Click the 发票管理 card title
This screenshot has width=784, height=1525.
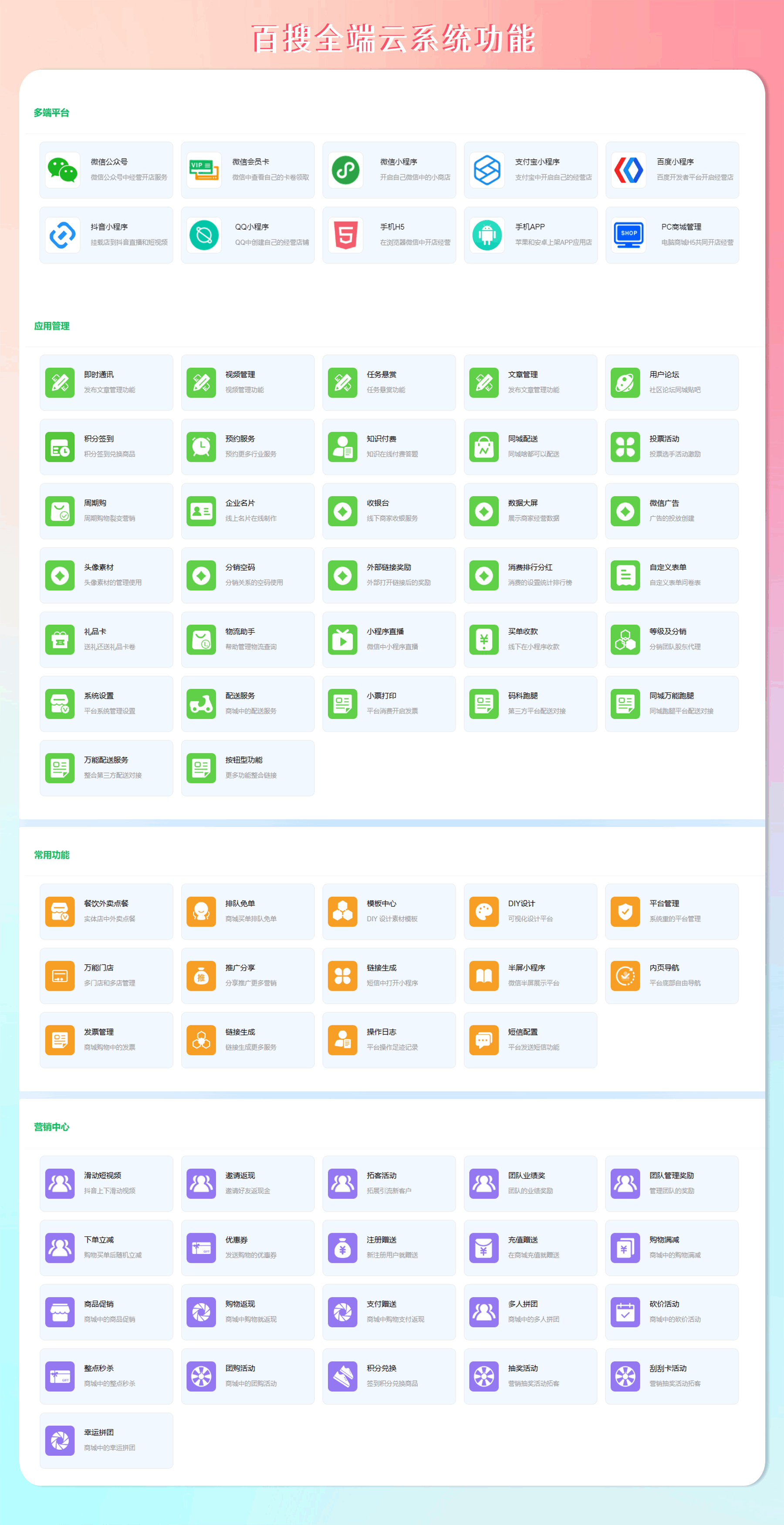point(99,1032)
